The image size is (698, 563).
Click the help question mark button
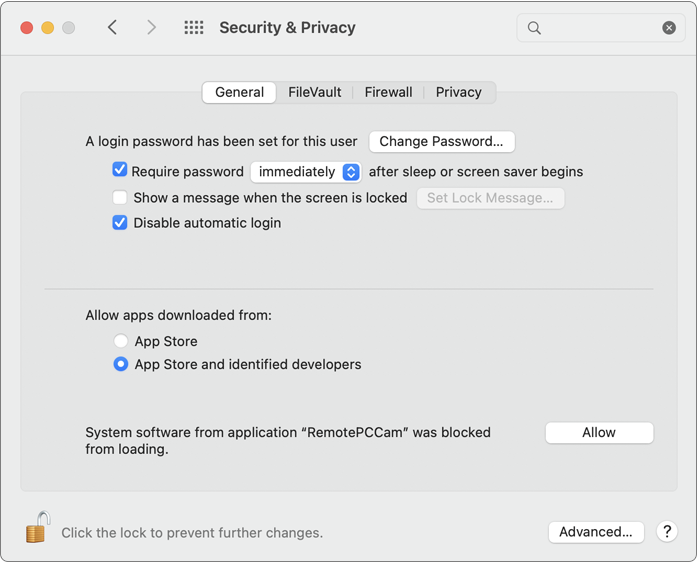coord(667,532)
